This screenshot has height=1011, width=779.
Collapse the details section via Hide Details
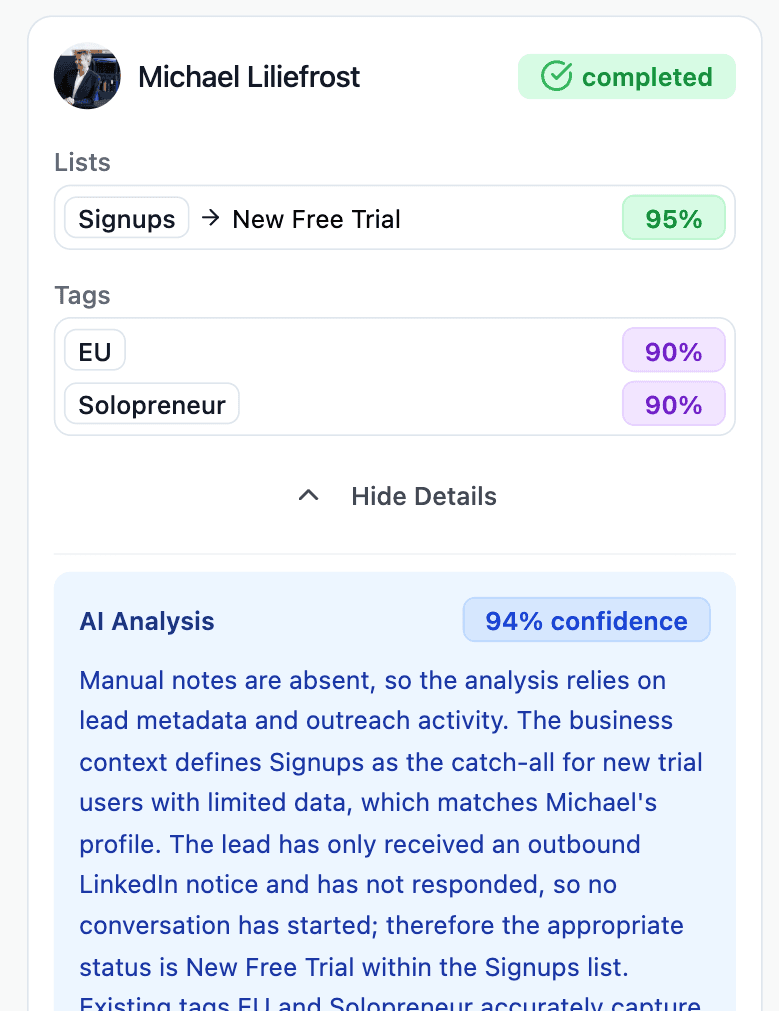pyautogui.click(x=423, y=495)
